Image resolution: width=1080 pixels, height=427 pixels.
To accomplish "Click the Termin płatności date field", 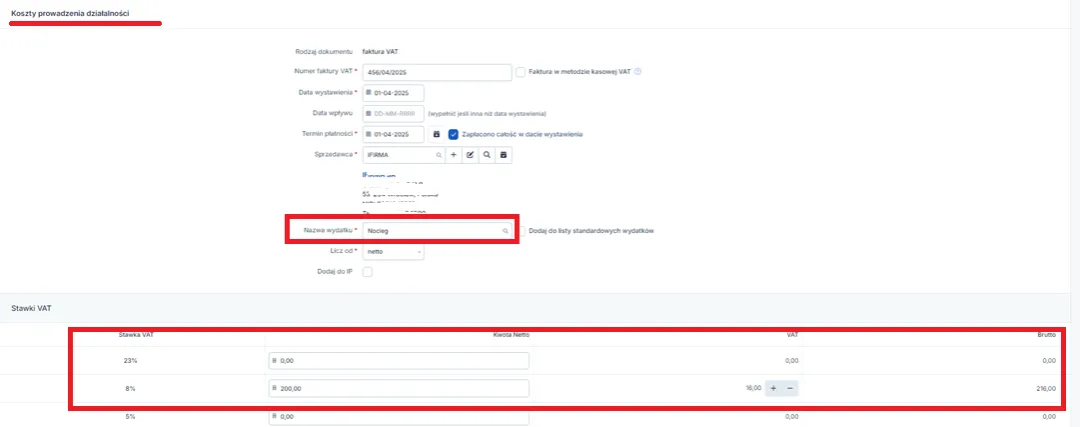I will pyautogui.click(x=393, y=134).
